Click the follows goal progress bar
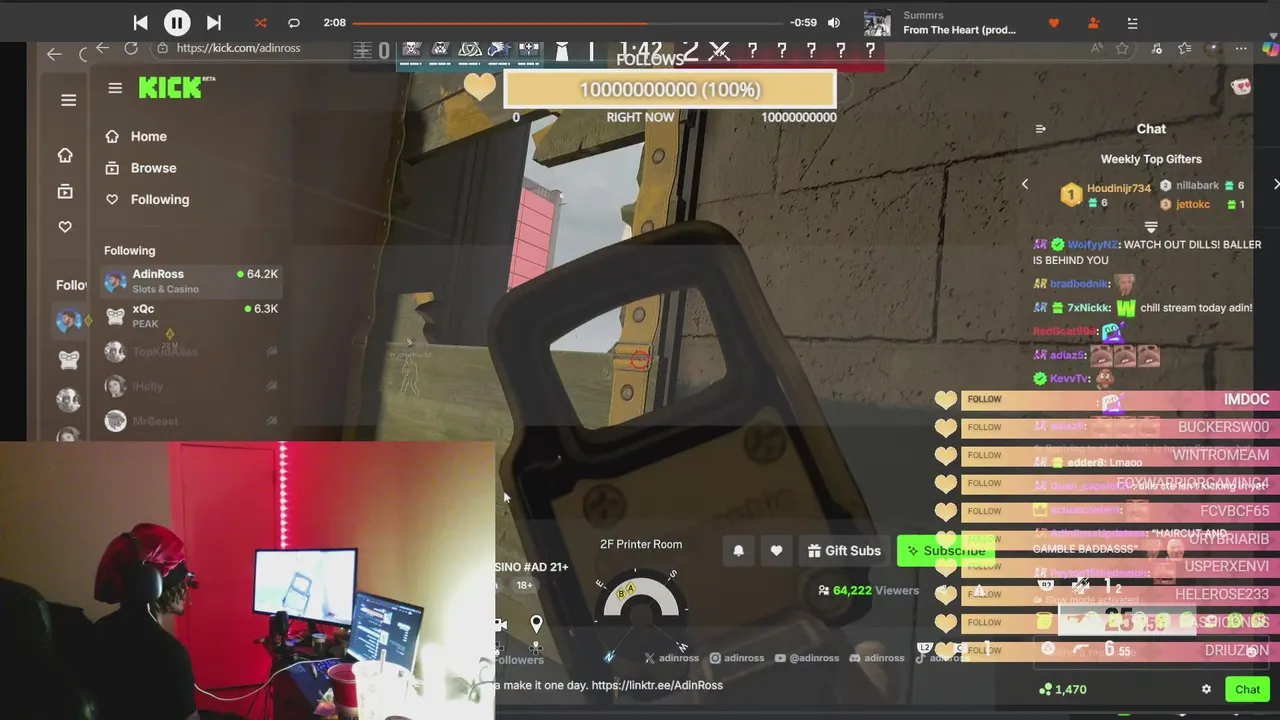This screenshot has height=720, width=1280. coord(669,89)
